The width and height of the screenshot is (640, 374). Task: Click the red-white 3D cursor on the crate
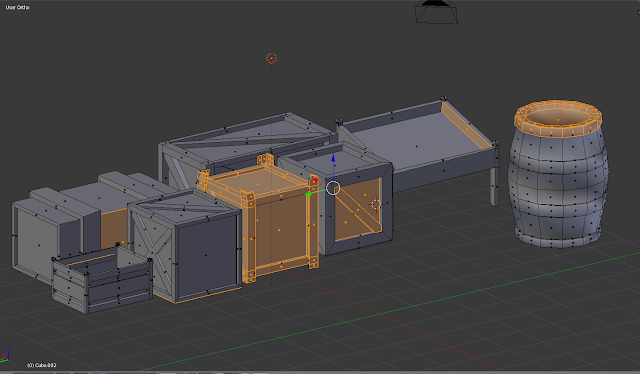point(376,204)
